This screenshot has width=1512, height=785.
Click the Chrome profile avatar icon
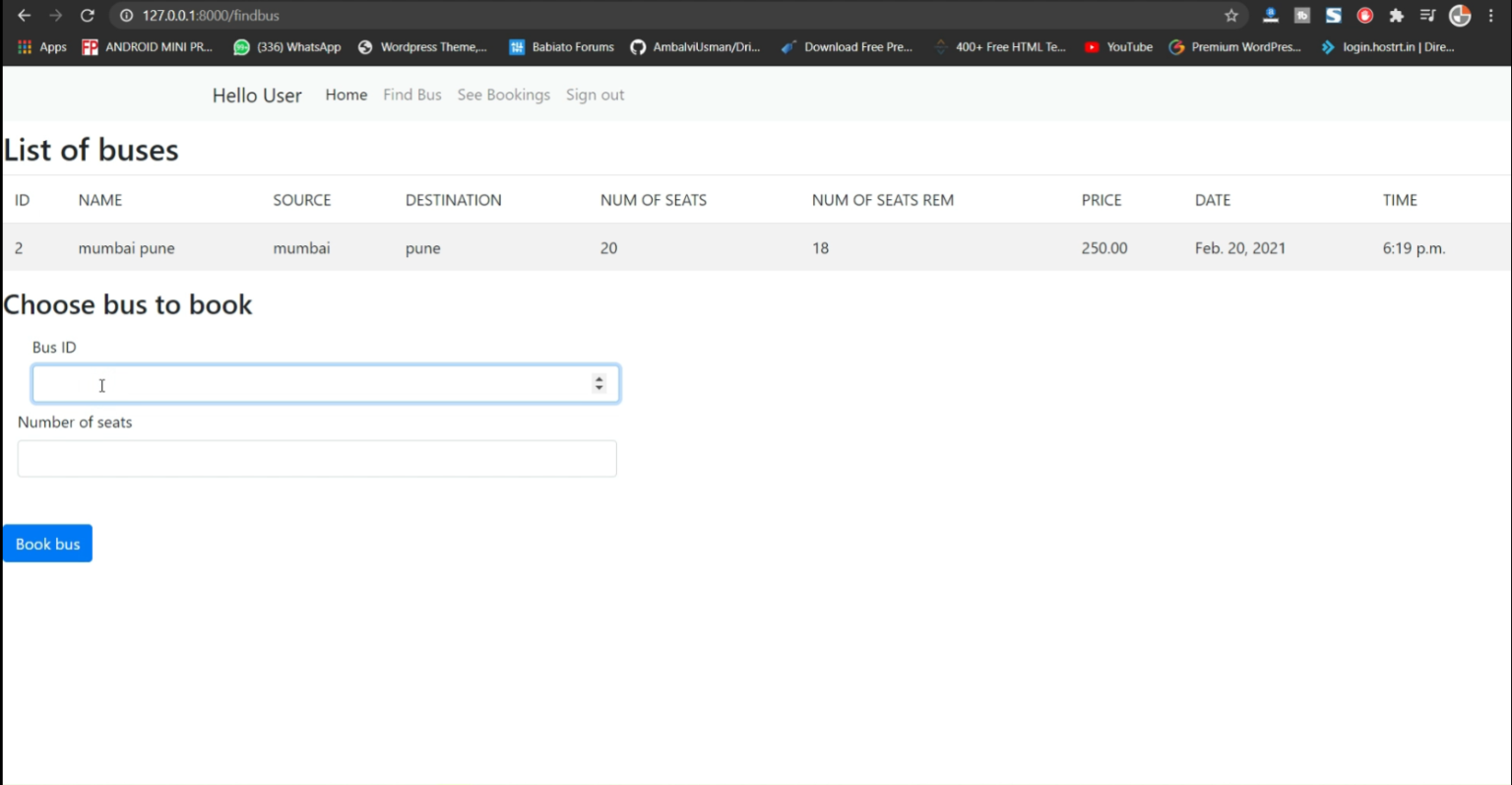[x=1459, y=16]
